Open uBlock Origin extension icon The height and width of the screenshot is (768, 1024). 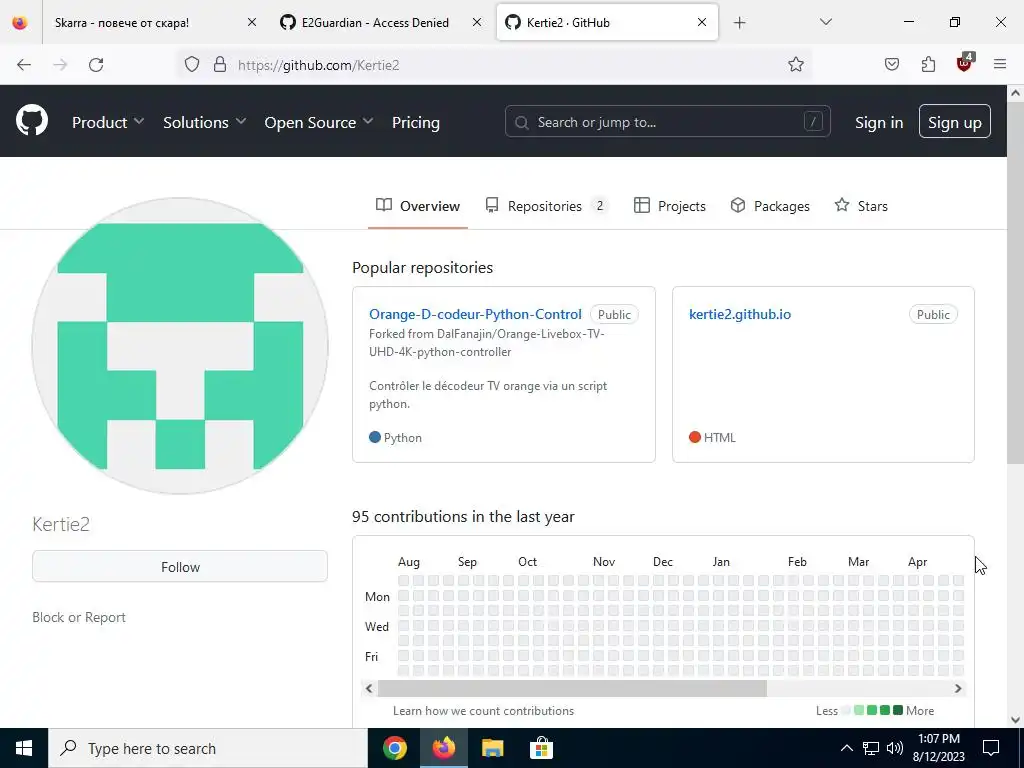(x=965, y=63)
